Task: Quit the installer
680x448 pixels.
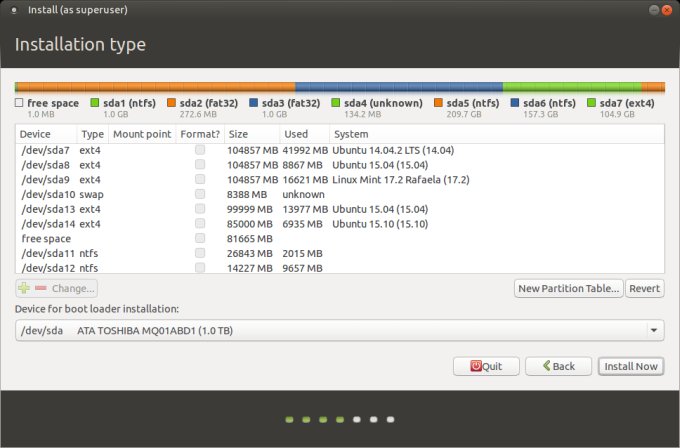Action: click(x=486, y=366)
